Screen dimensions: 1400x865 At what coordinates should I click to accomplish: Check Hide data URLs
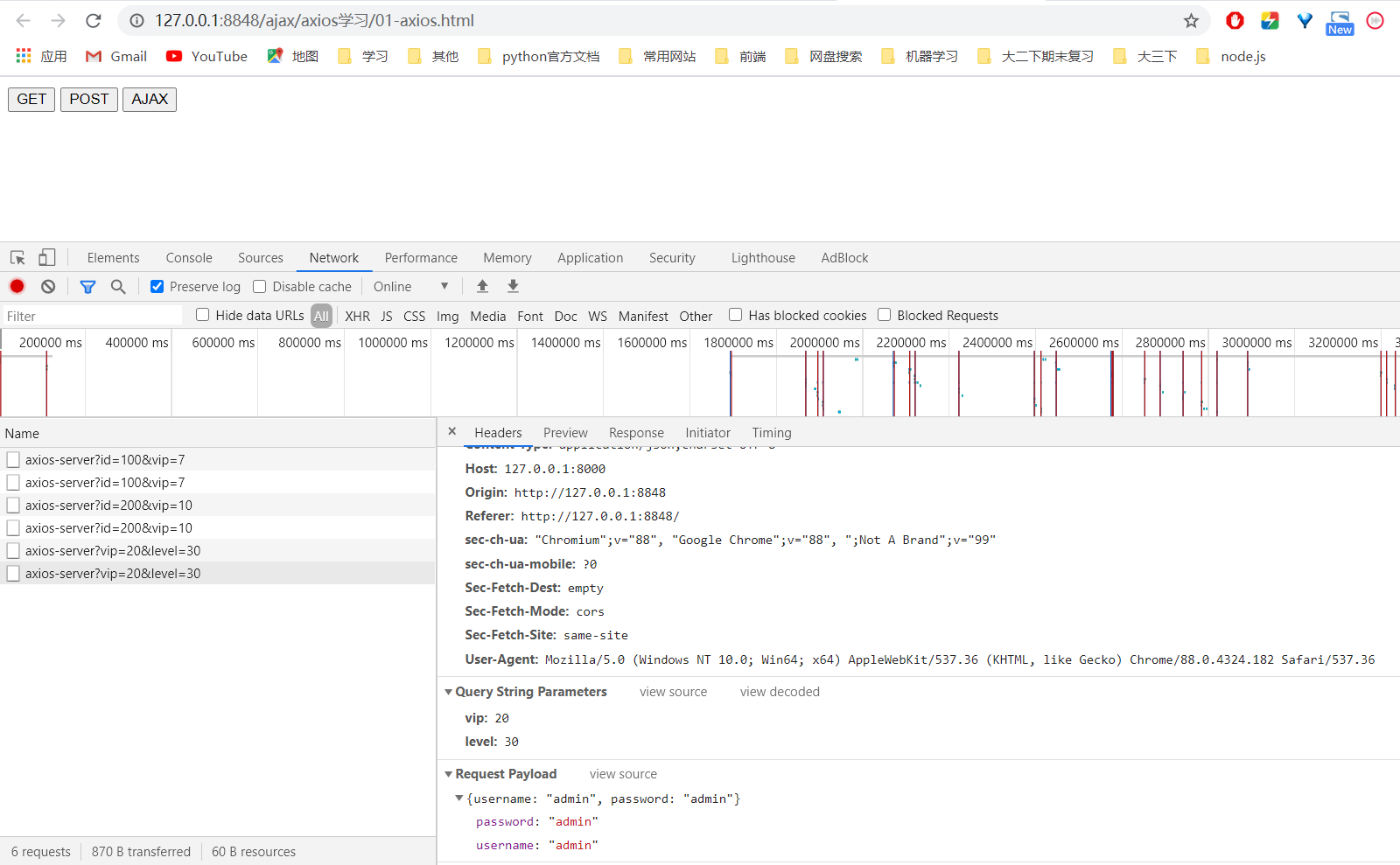(x=202, y=315)
